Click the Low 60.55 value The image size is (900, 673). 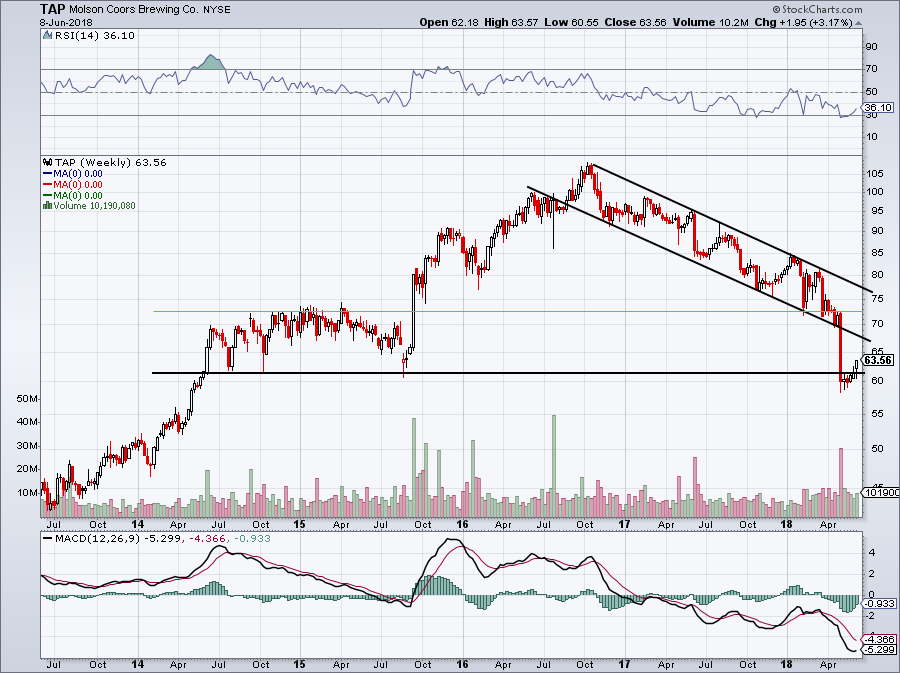(x=571, y=22)
